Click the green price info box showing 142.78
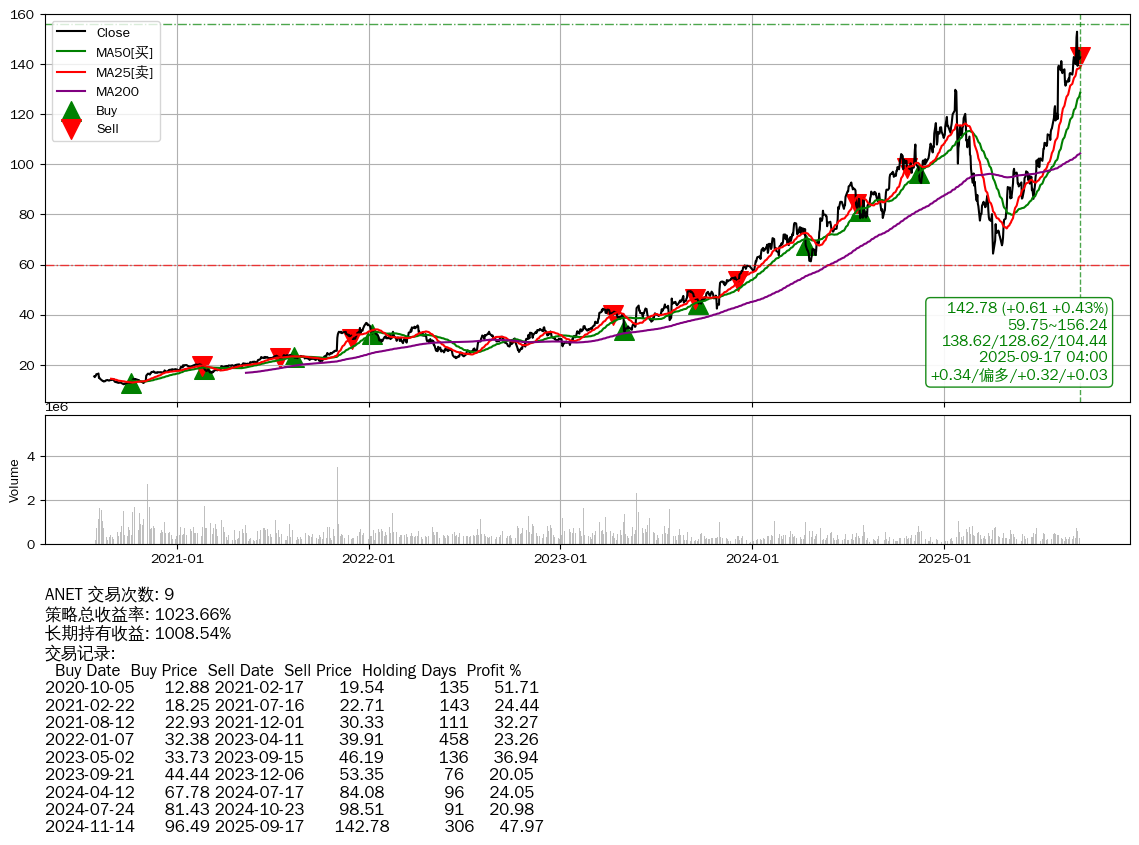This screenshot has height=845, width=1139. tap(1018, 341)
